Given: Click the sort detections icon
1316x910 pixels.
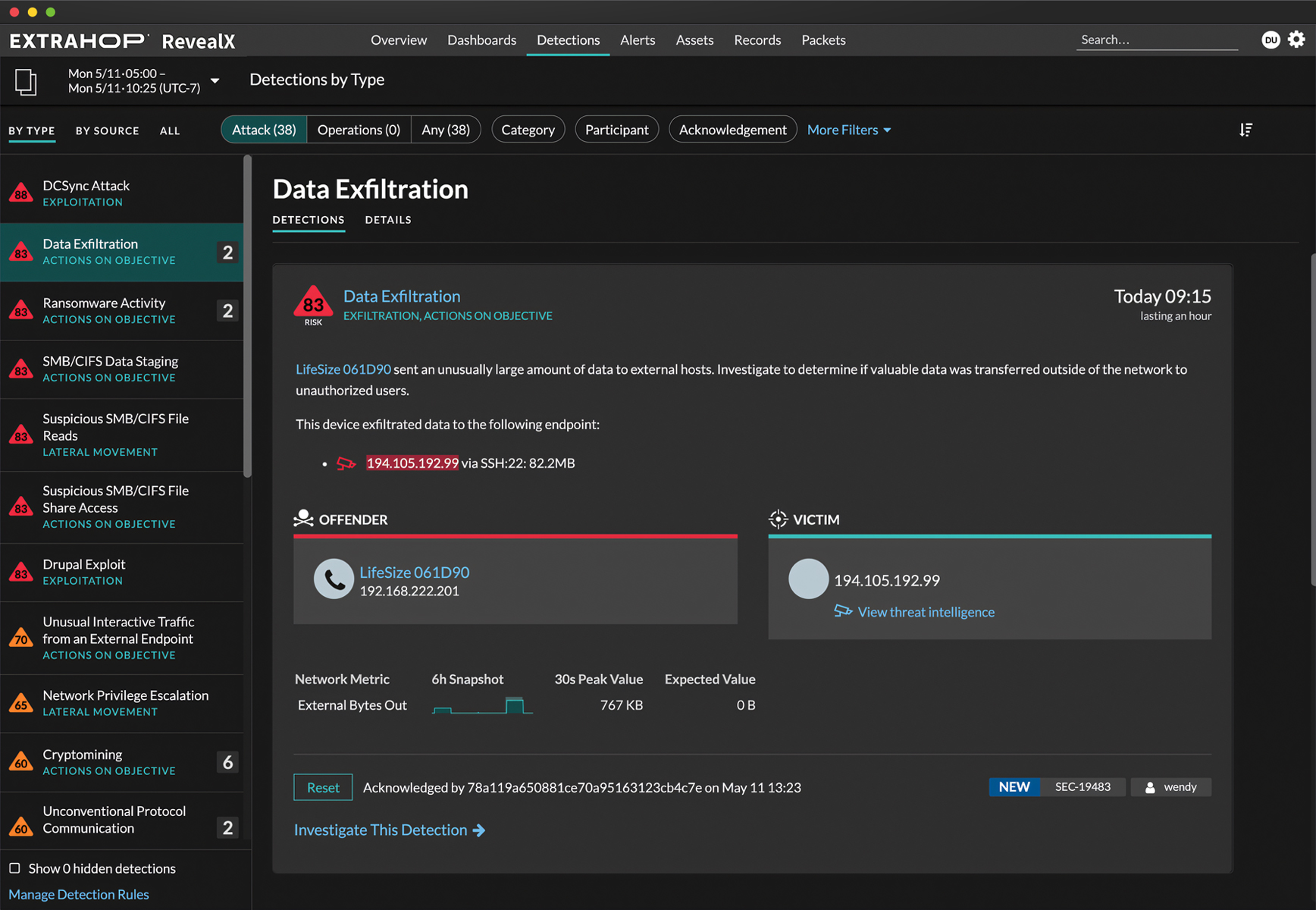Looking at the screenshot, I should click(1245, 130).
